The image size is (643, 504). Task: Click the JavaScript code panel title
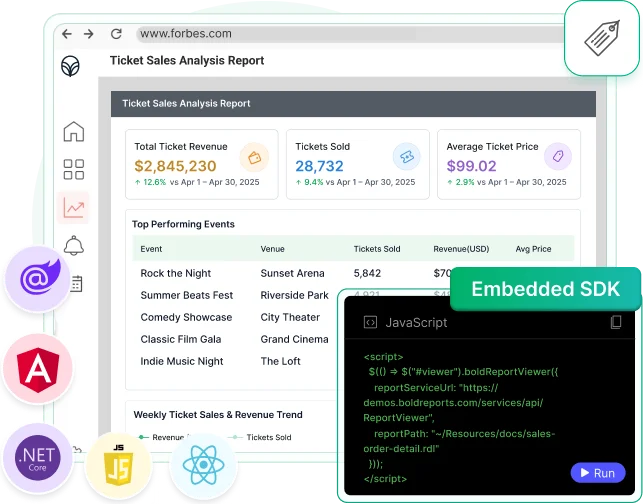tap(416, 323)
